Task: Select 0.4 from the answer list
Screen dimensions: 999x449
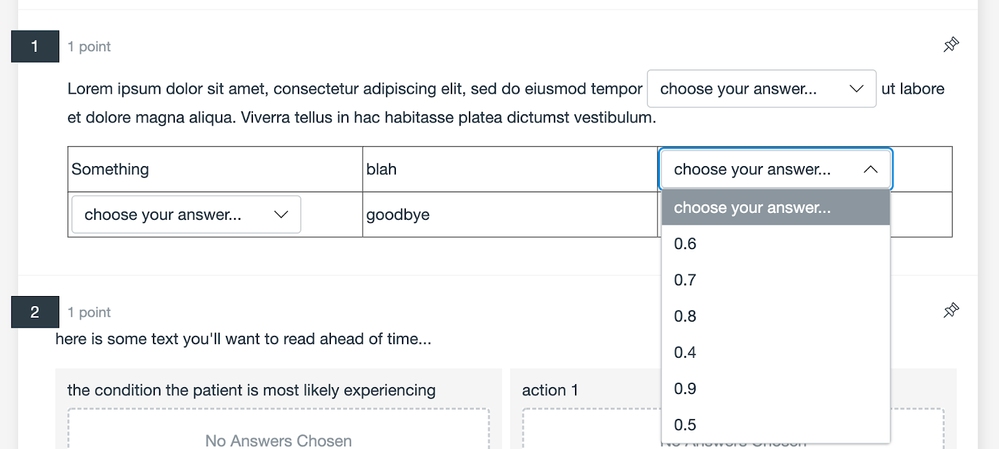Action: click(686, 352)
